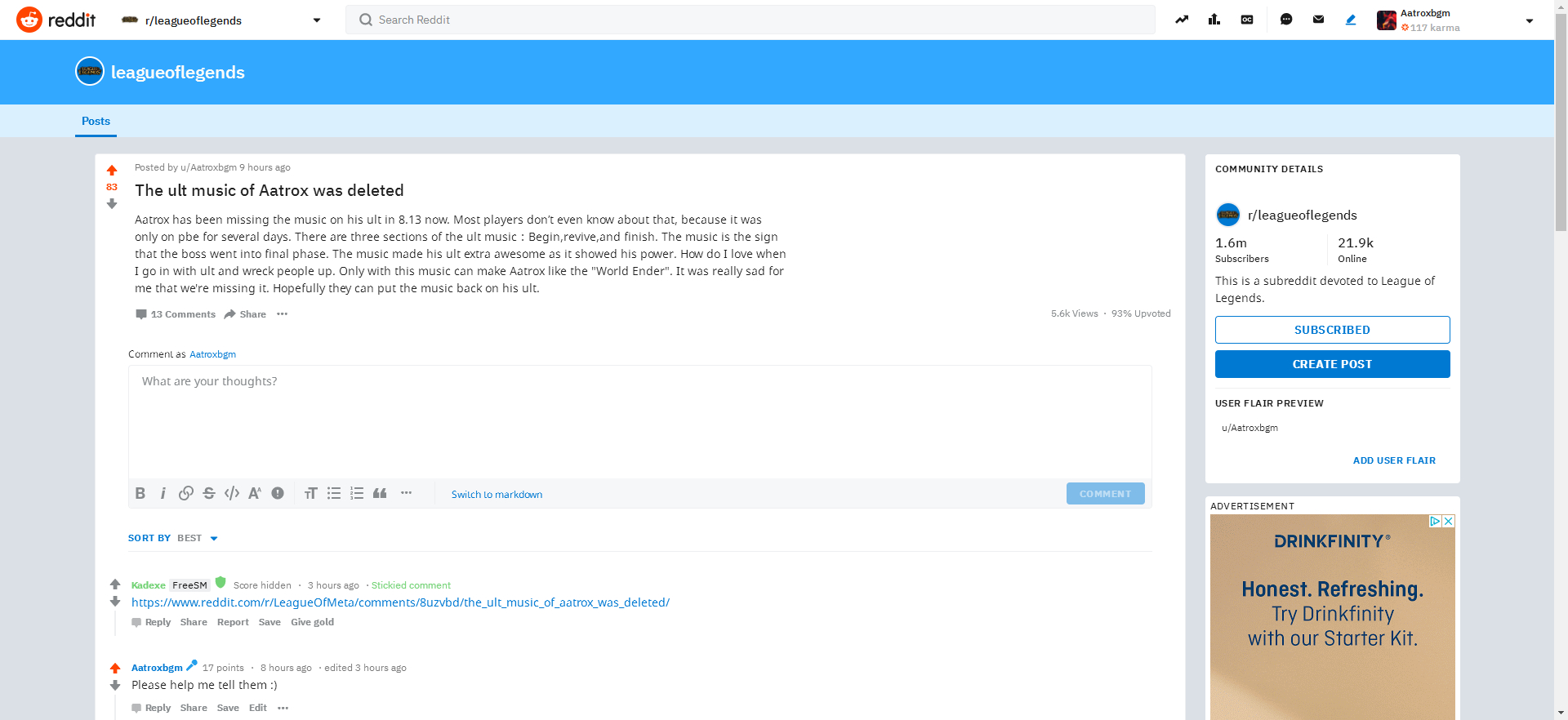Screen dimensions: 1568x720
Task: Share Aatroxbgm's comment
Action: point(194,708)
